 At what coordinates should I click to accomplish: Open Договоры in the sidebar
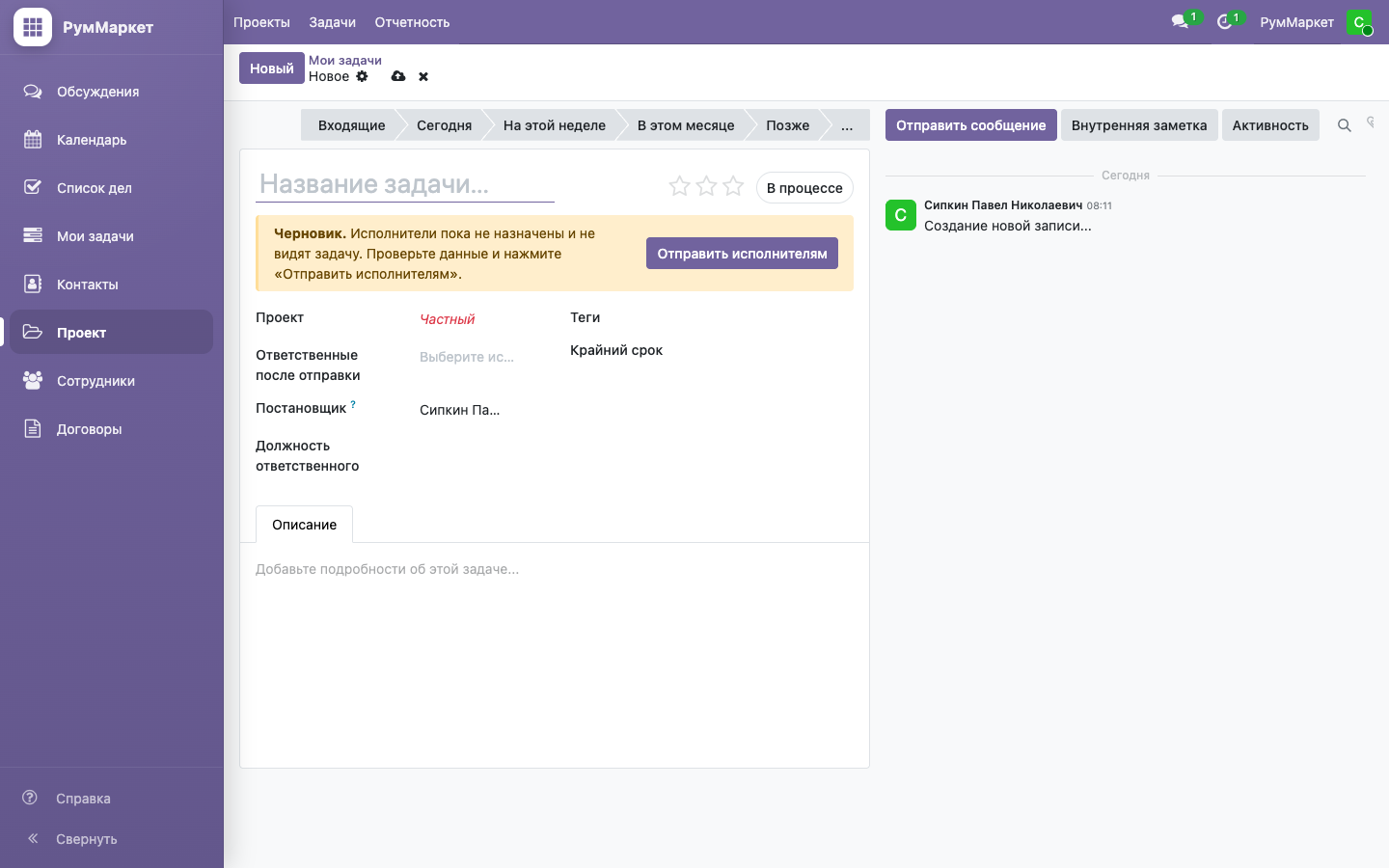pyautogui.click(x=112, y=429)
